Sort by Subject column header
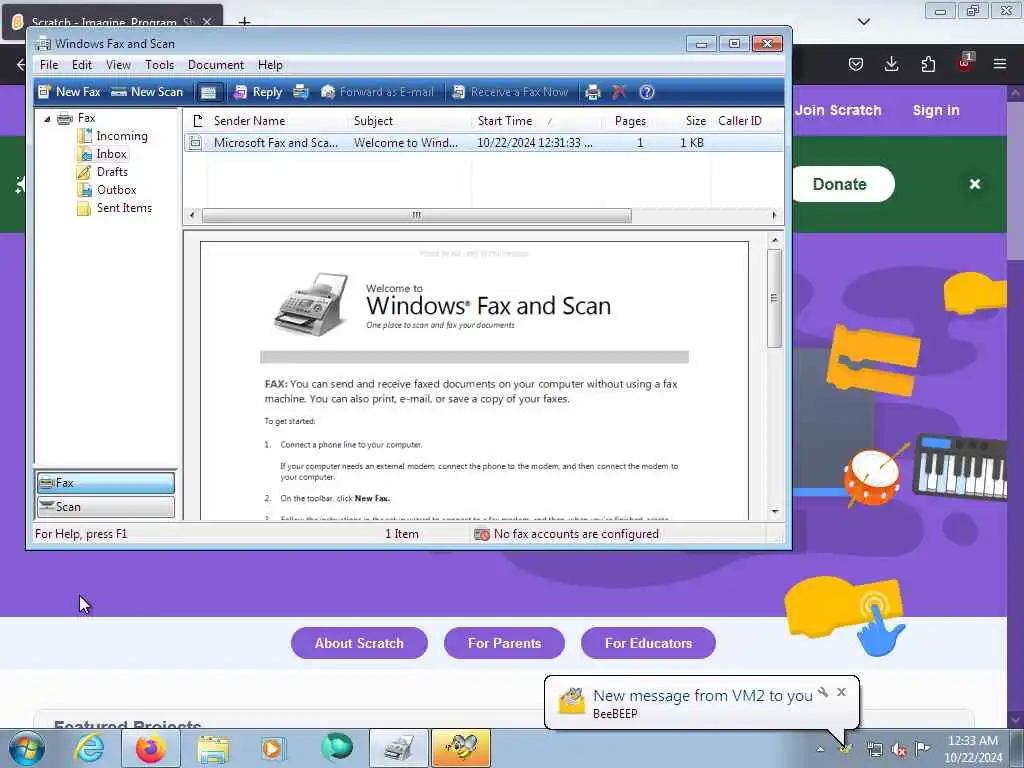Viewport: 1024px width, 768px height. point(409,121)
